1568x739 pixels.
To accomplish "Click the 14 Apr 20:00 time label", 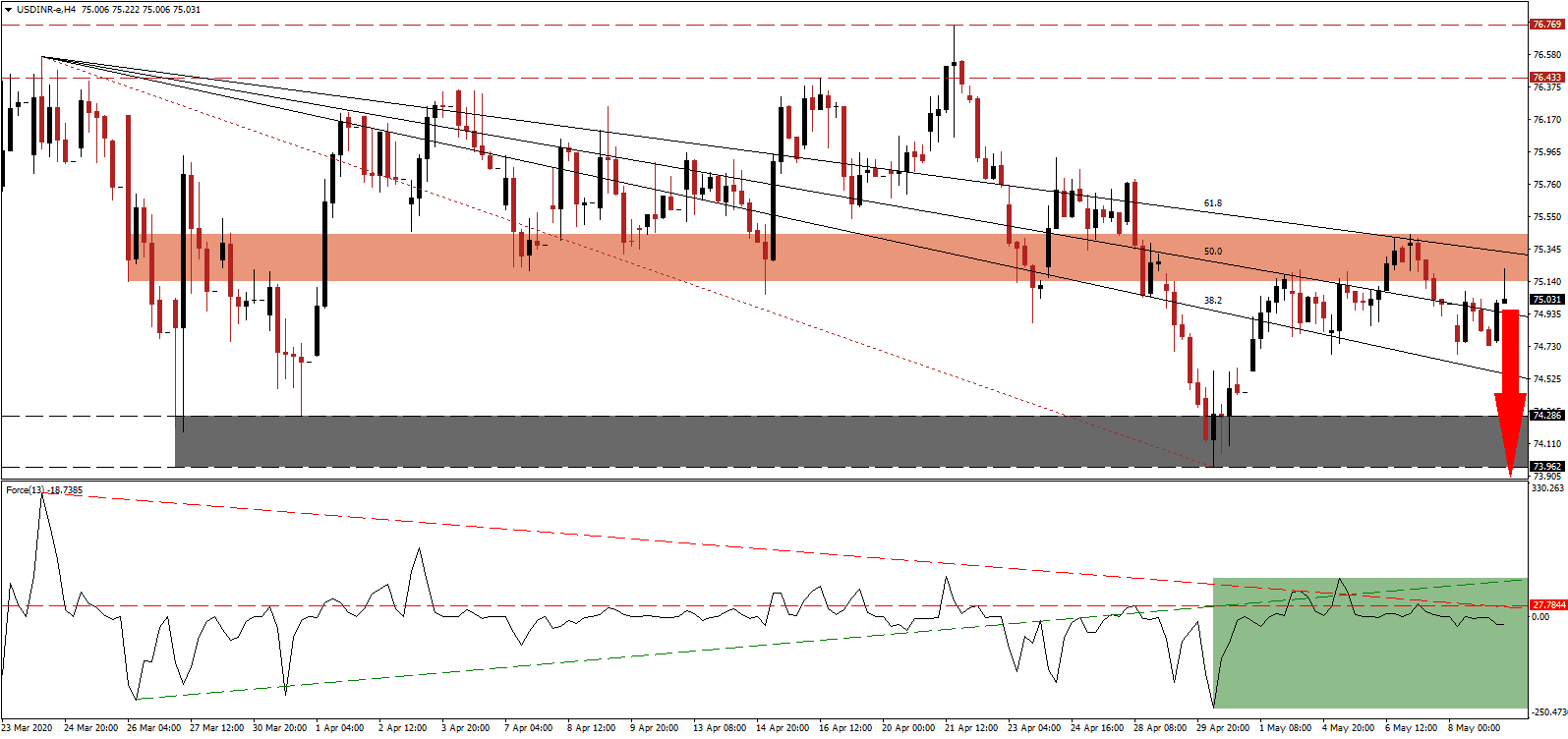I will (783, 728).
